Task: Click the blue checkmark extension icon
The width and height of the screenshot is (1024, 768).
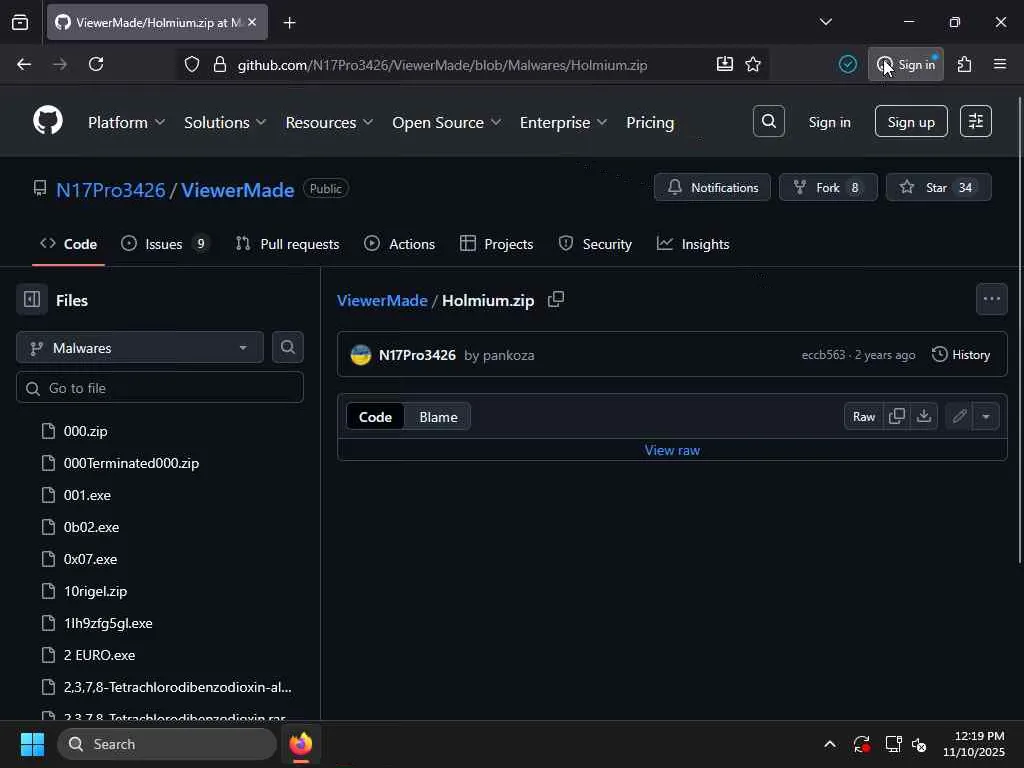Action: [x=848, y=64]
